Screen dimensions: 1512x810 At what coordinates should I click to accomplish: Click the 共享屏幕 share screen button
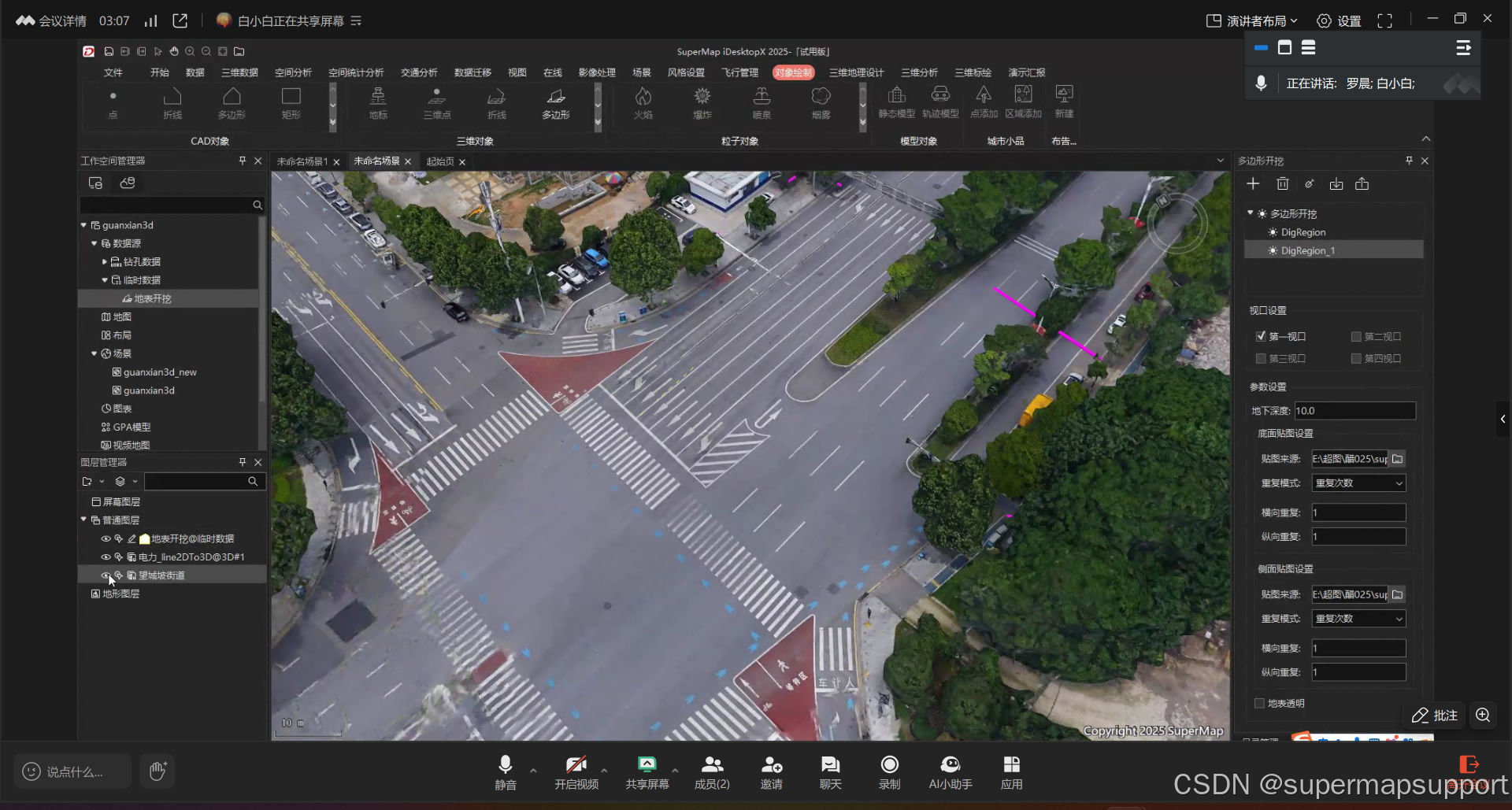[x=647, y=772]
